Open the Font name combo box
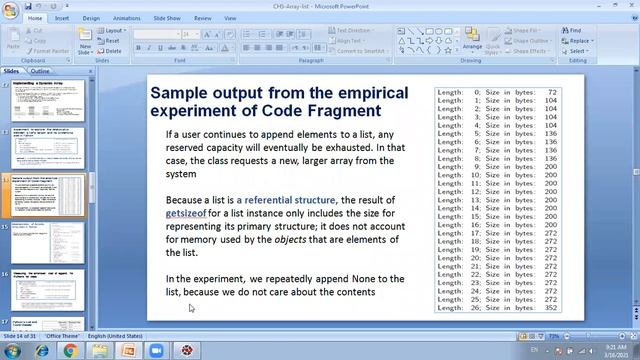Viewport: 640px width, 360px height. [157, 34]
